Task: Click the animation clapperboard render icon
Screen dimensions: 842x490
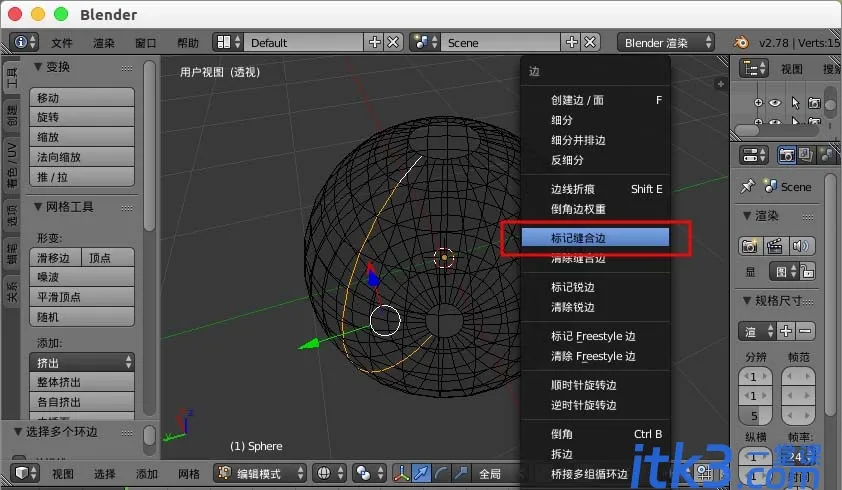Action: point(775,246)
